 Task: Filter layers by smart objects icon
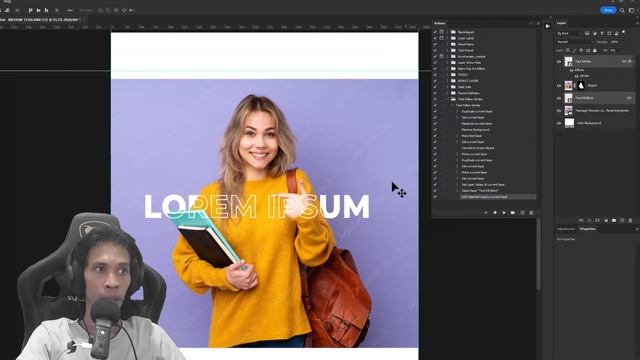coord(616,33)
